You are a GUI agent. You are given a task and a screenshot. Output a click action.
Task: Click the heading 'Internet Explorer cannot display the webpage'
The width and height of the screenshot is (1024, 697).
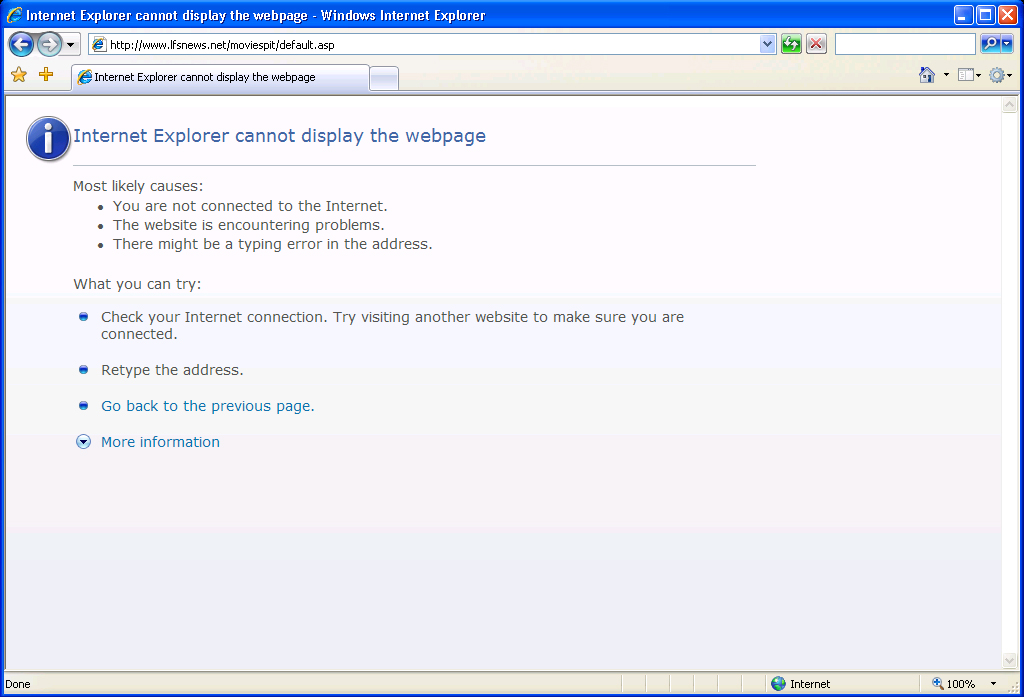point(280,136)
